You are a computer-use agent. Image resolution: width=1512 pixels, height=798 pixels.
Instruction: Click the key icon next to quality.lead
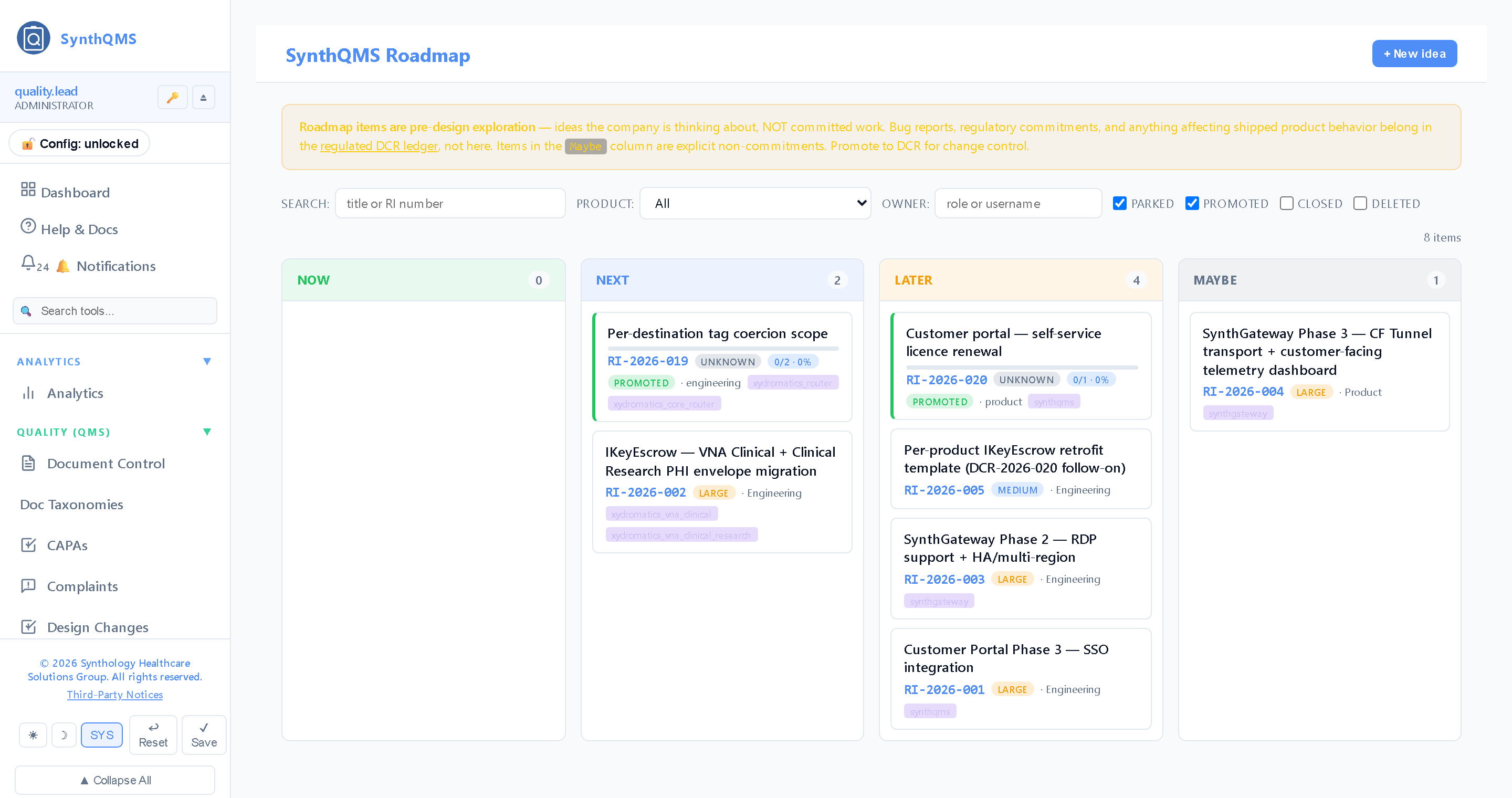(173, 98)
